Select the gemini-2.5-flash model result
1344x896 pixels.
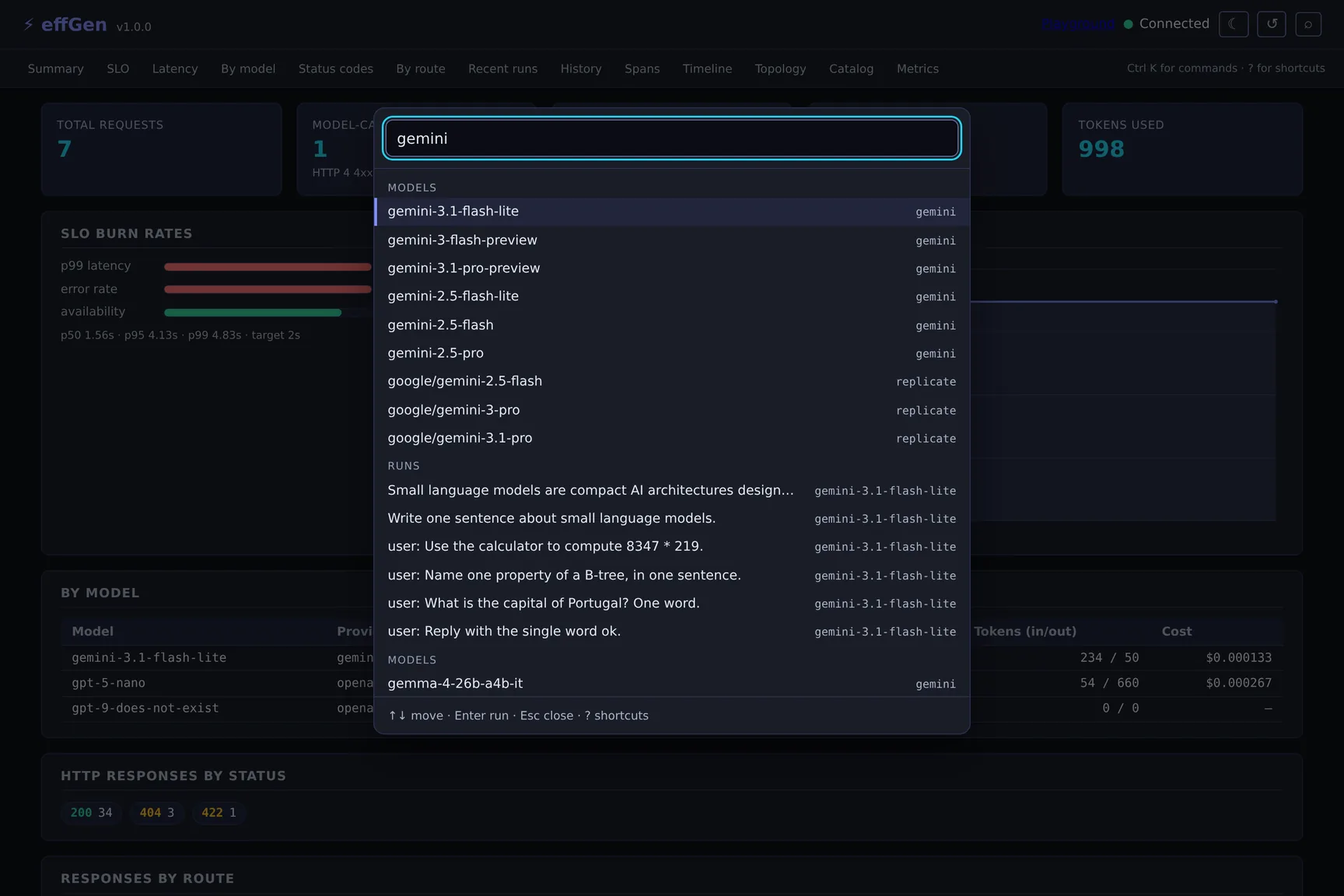(x=672, y=325)
